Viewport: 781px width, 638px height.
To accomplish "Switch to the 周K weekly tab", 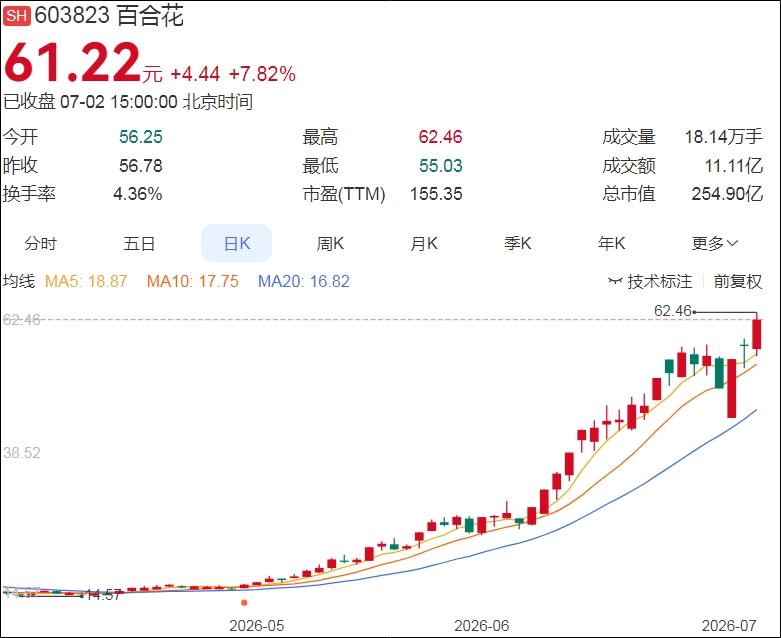I will [x=330, y=244].
